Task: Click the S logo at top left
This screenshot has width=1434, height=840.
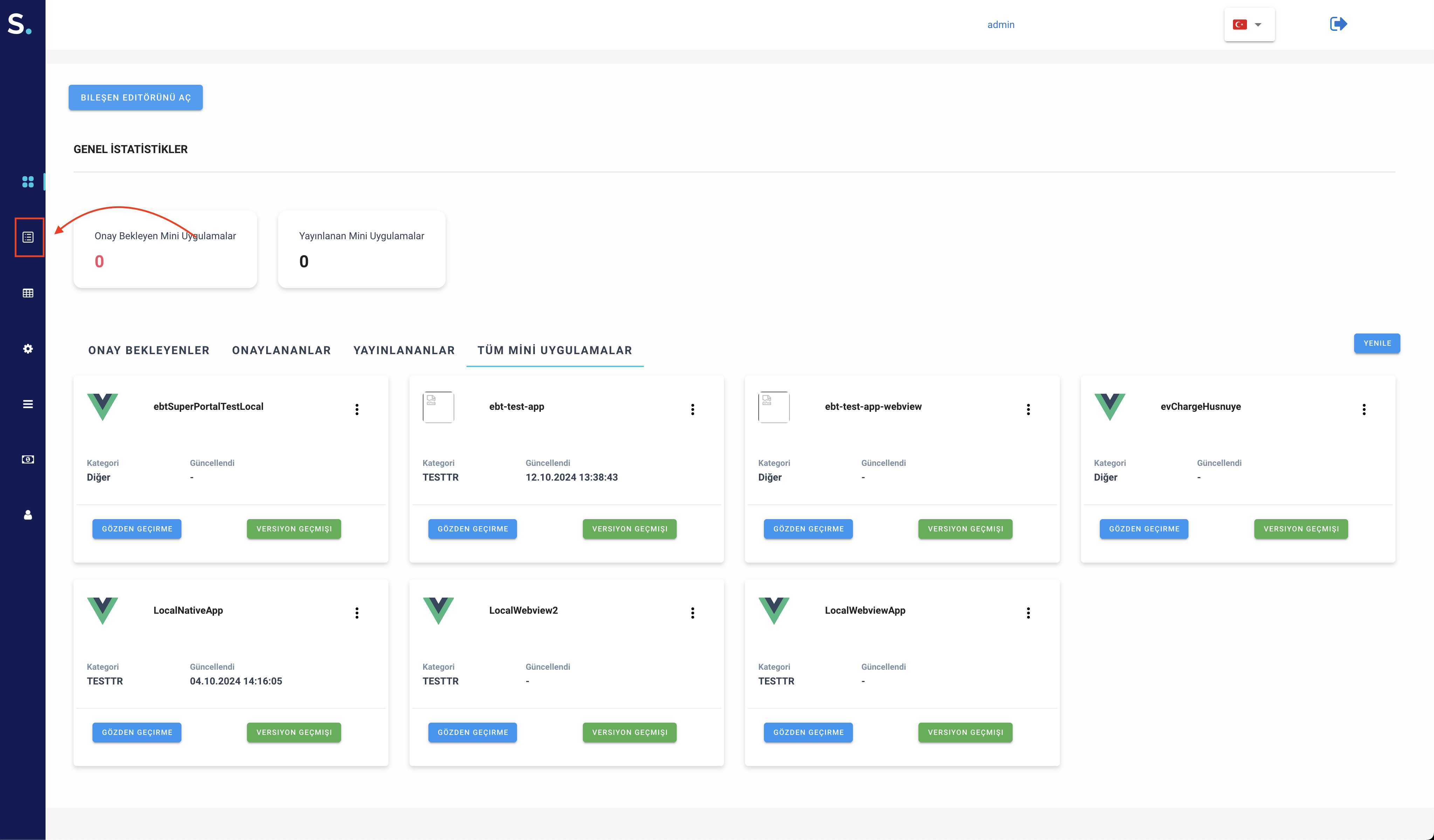Action: tap(19, 24)
